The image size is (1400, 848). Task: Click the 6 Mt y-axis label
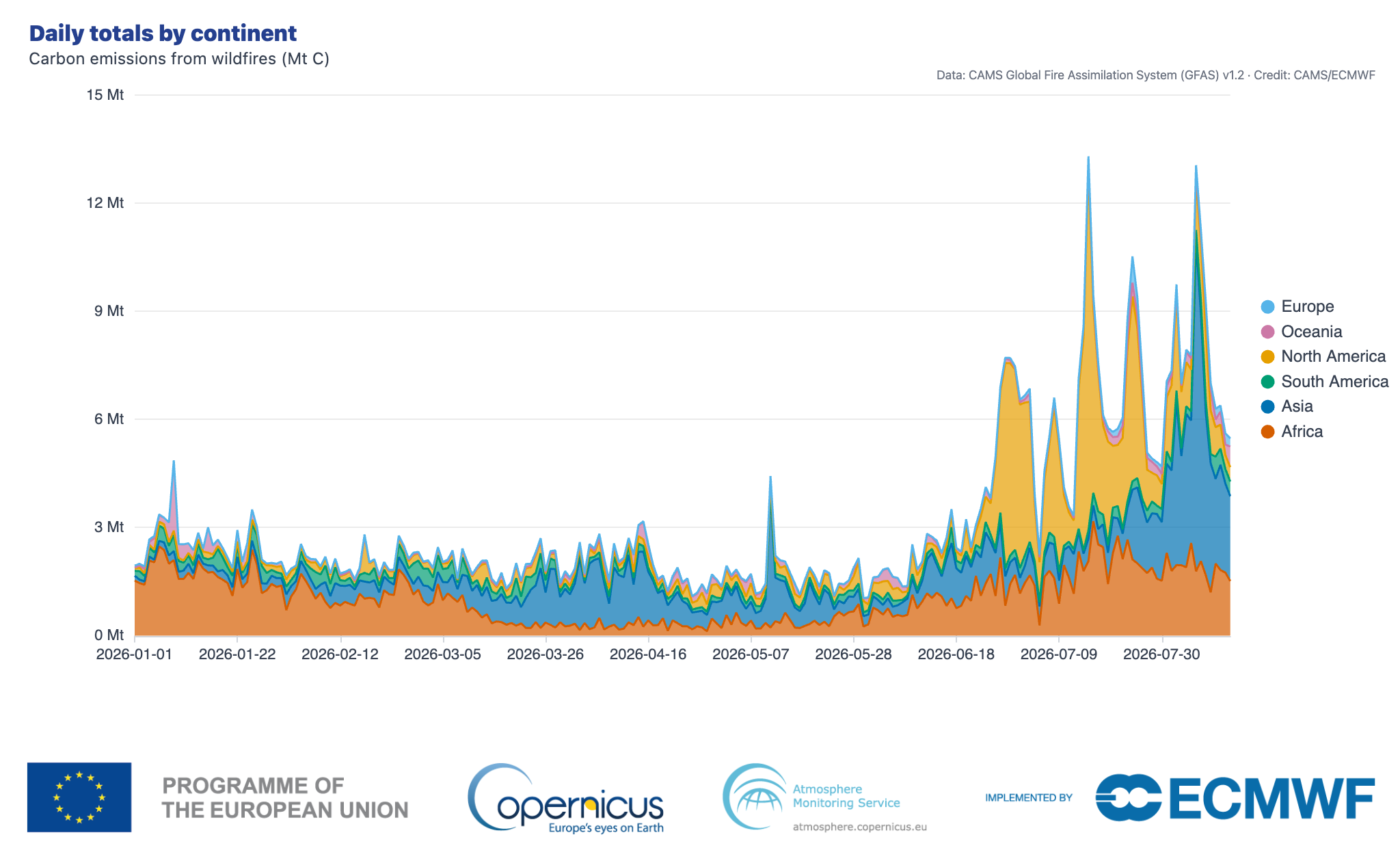(x=109, y=419)
